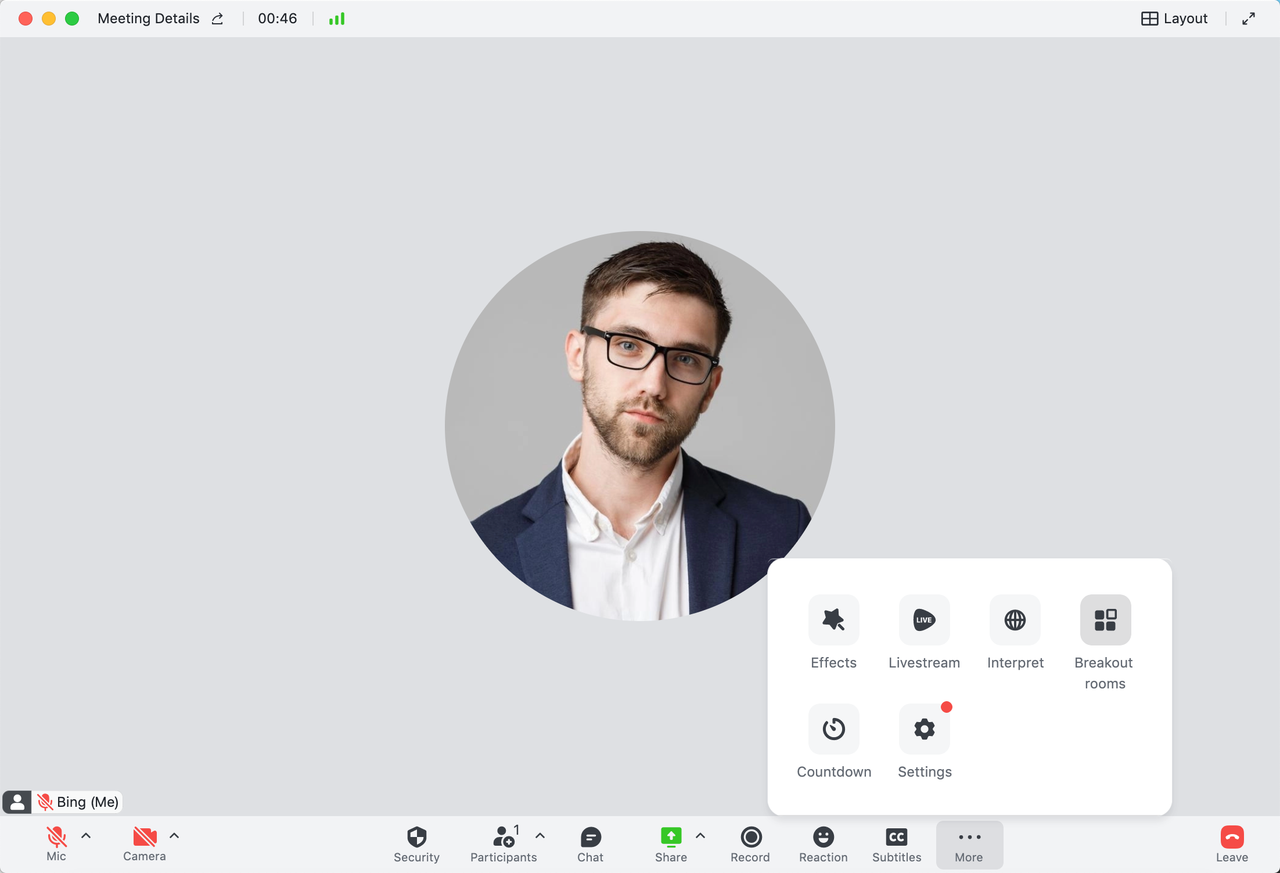Open the Reaction emoji picker

coord(823,844)
